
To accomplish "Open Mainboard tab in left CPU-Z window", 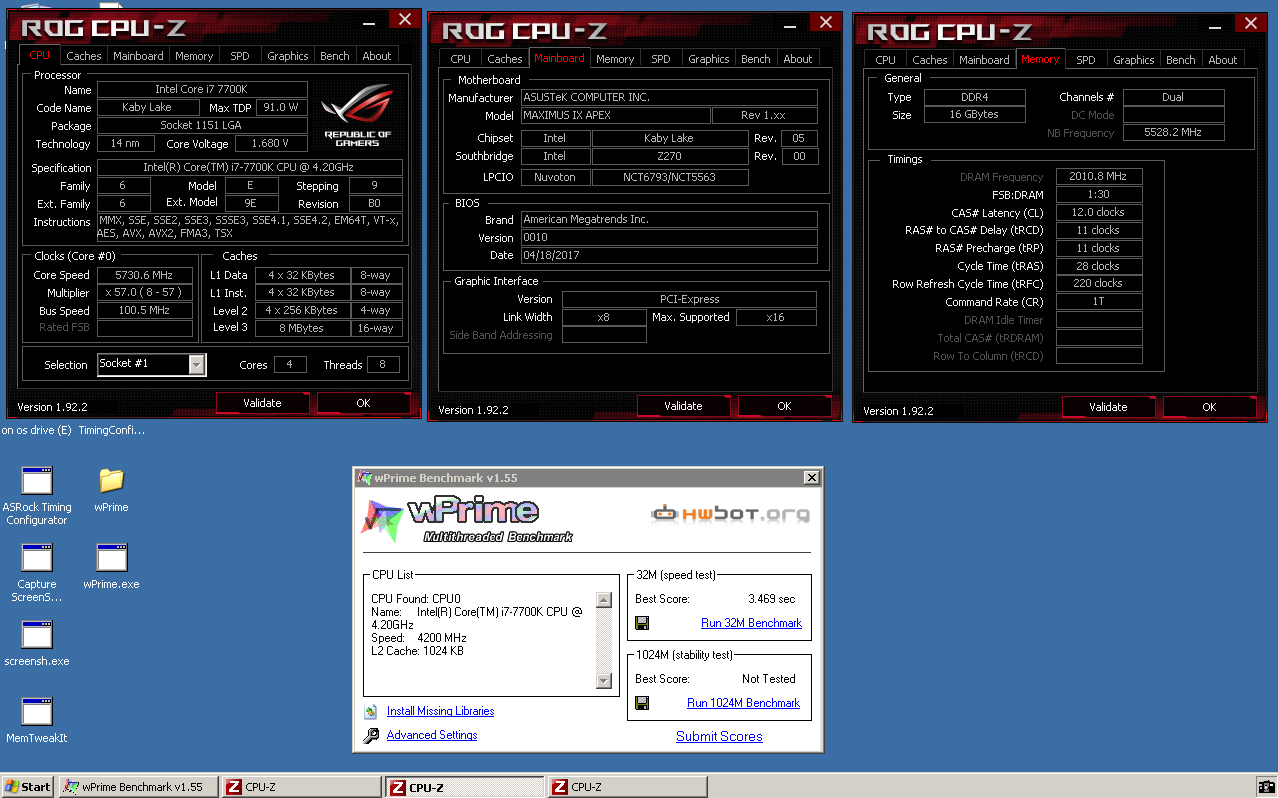I will click(x=138, y=56).
